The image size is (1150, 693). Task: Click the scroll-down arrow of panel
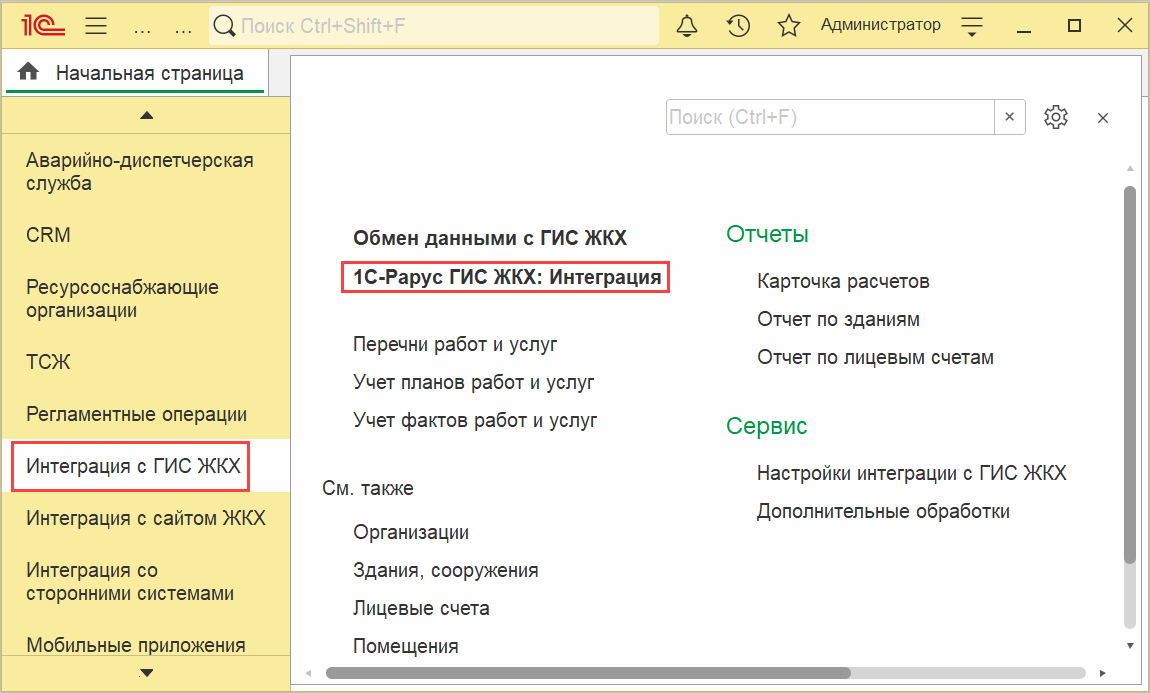pos(1129,645)
